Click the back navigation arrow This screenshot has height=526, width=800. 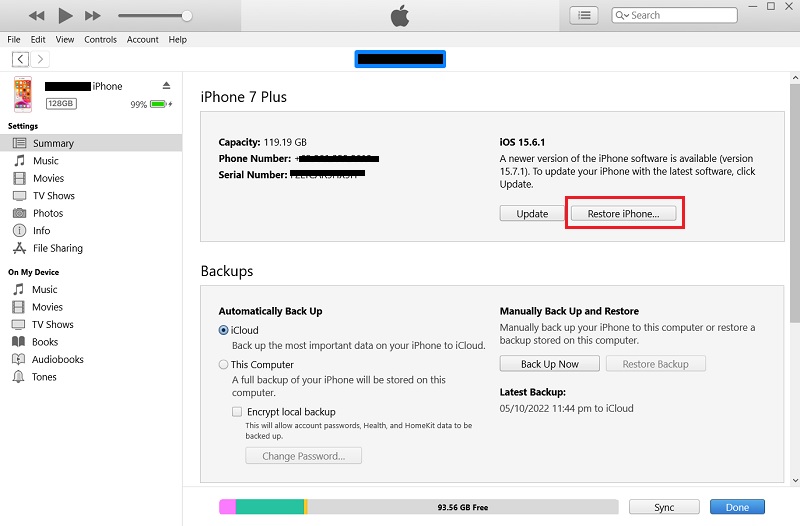20,59
